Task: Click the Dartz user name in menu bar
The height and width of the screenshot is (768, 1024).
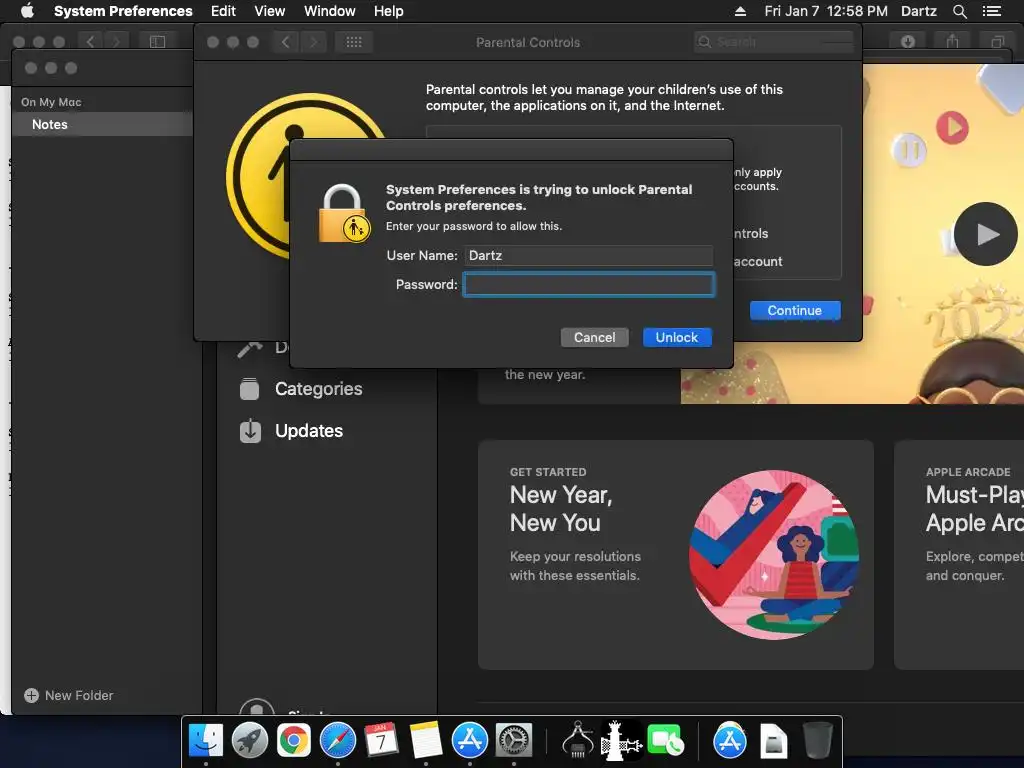Action: point(918,11)
